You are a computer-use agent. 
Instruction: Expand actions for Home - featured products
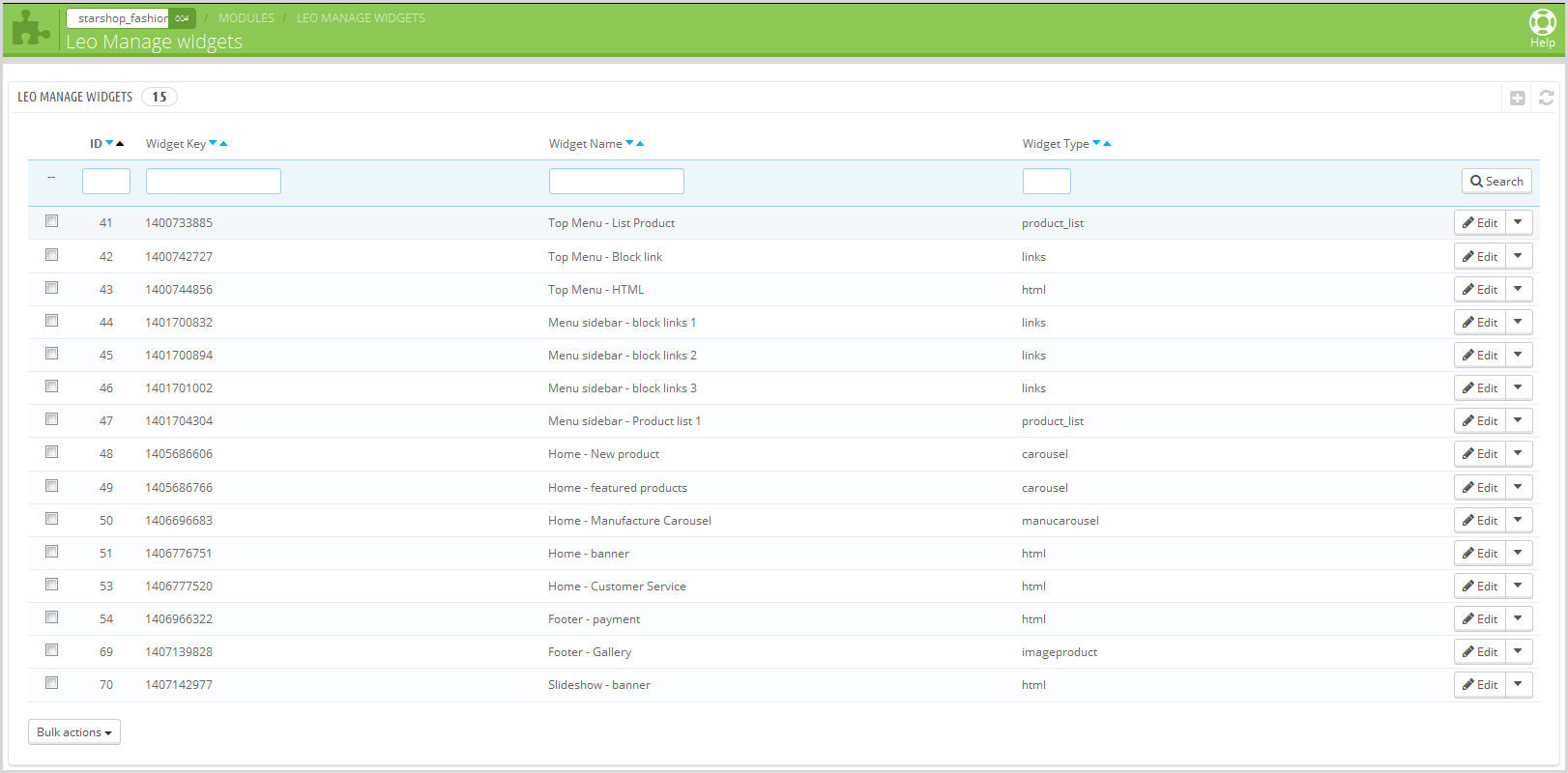point(1519,487)
